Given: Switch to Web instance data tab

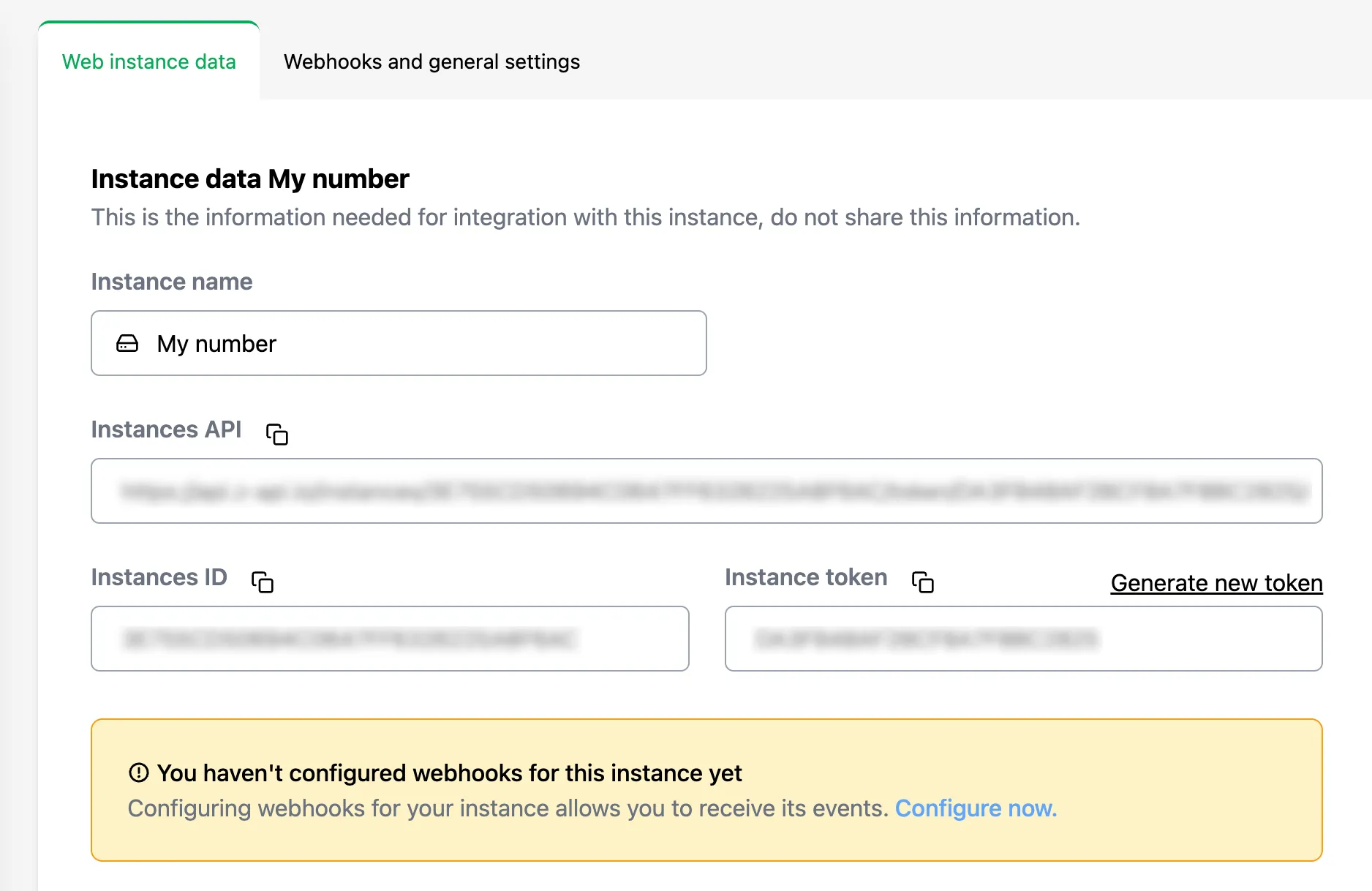Looking at the screenshot, I should [149, 61].
